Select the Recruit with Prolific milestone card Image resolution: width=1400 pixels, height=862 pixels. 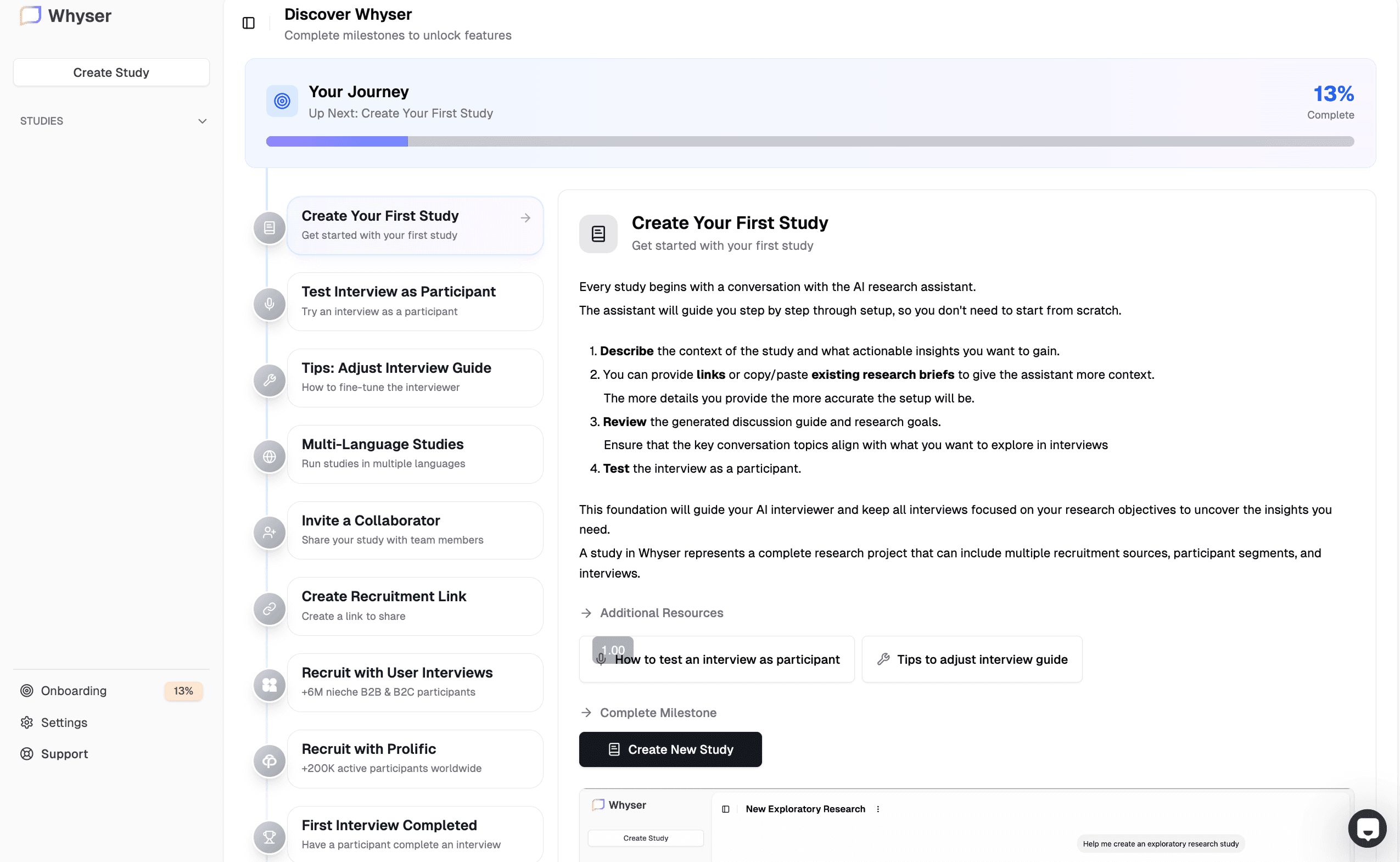[415, 758]
